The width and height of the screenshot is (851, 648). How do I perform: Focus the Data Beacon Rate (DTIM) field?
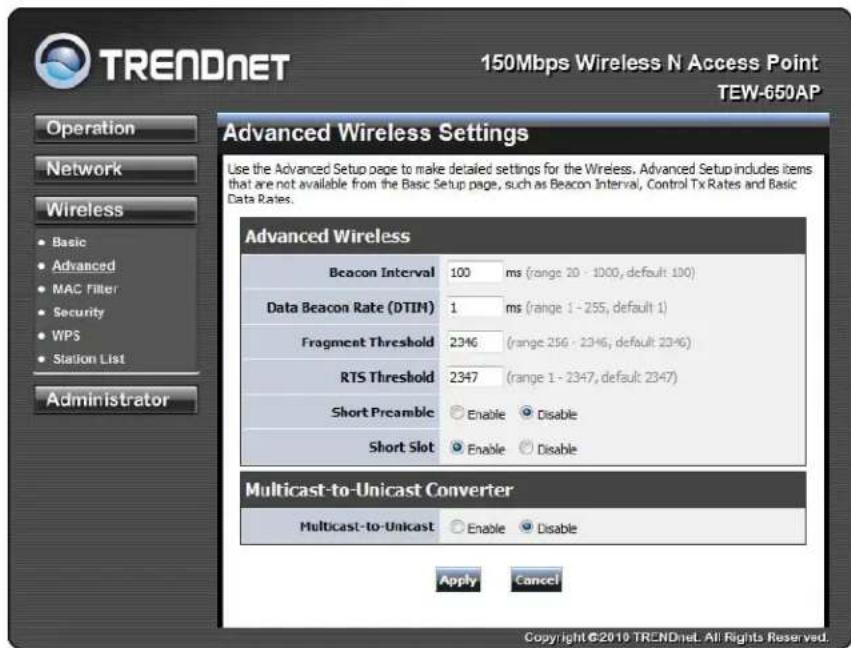474,308
